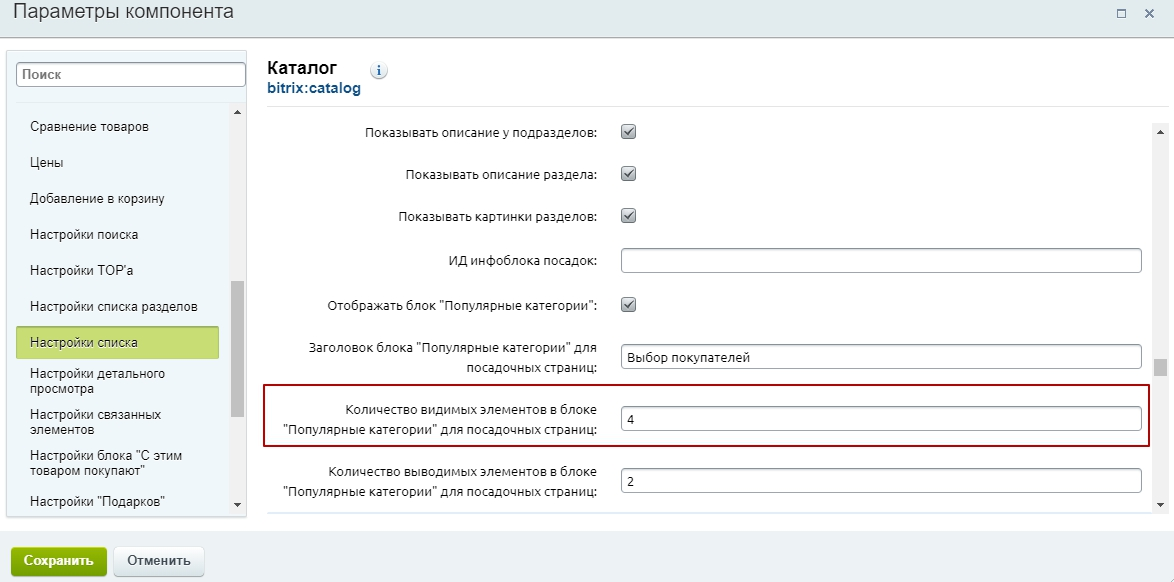Toggle Показывать описание раздела checkbox
This screenshot has height=582, width=1174.
[629, 174]
